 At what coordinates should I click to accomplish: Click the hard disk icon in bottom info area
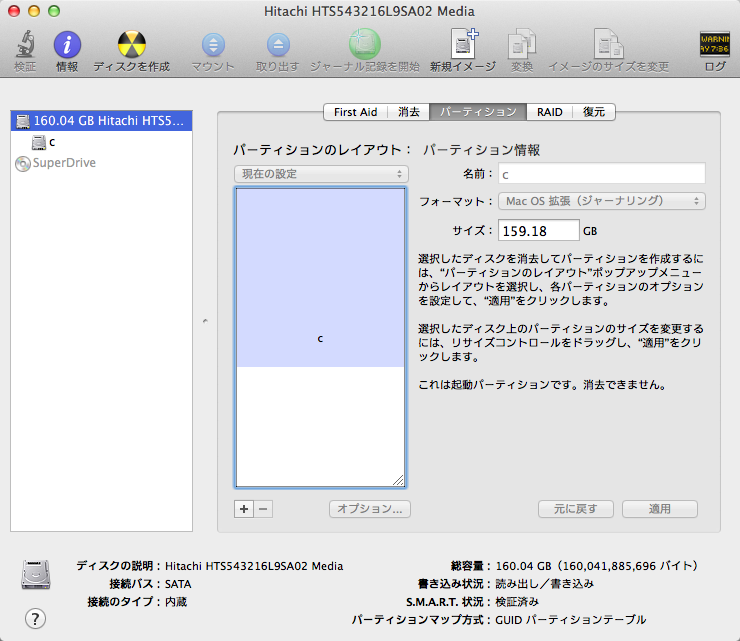(x=36, y=574)
